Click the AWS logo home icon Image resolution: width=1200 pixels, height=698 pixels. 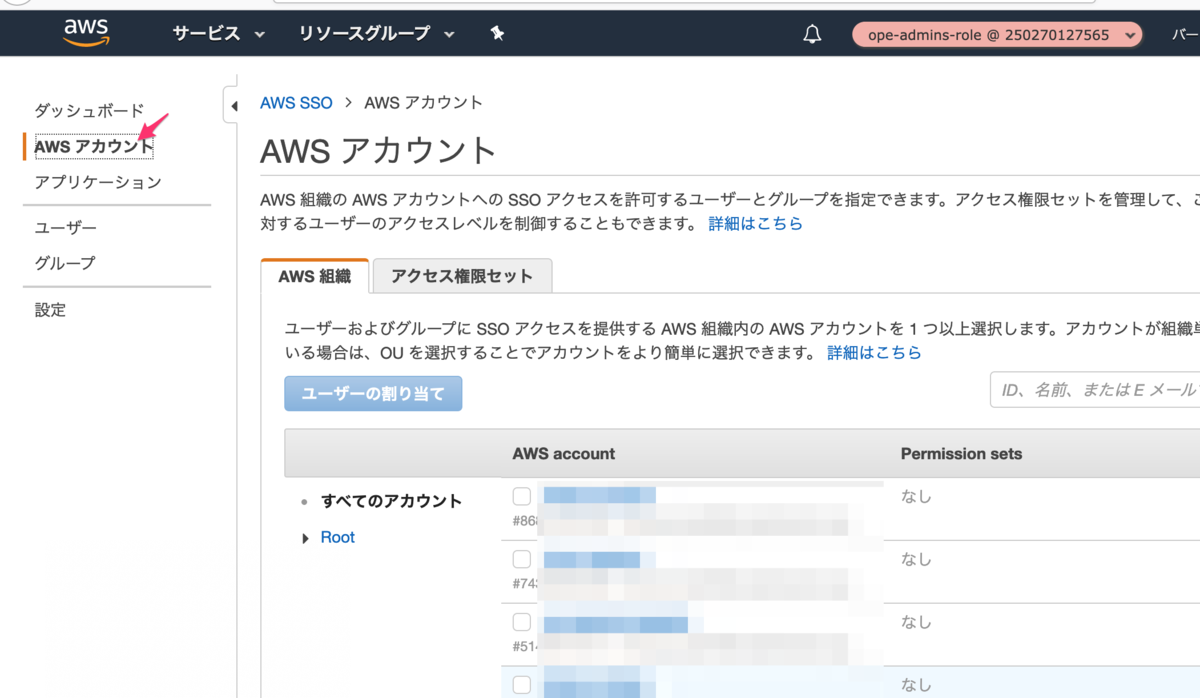85,34
